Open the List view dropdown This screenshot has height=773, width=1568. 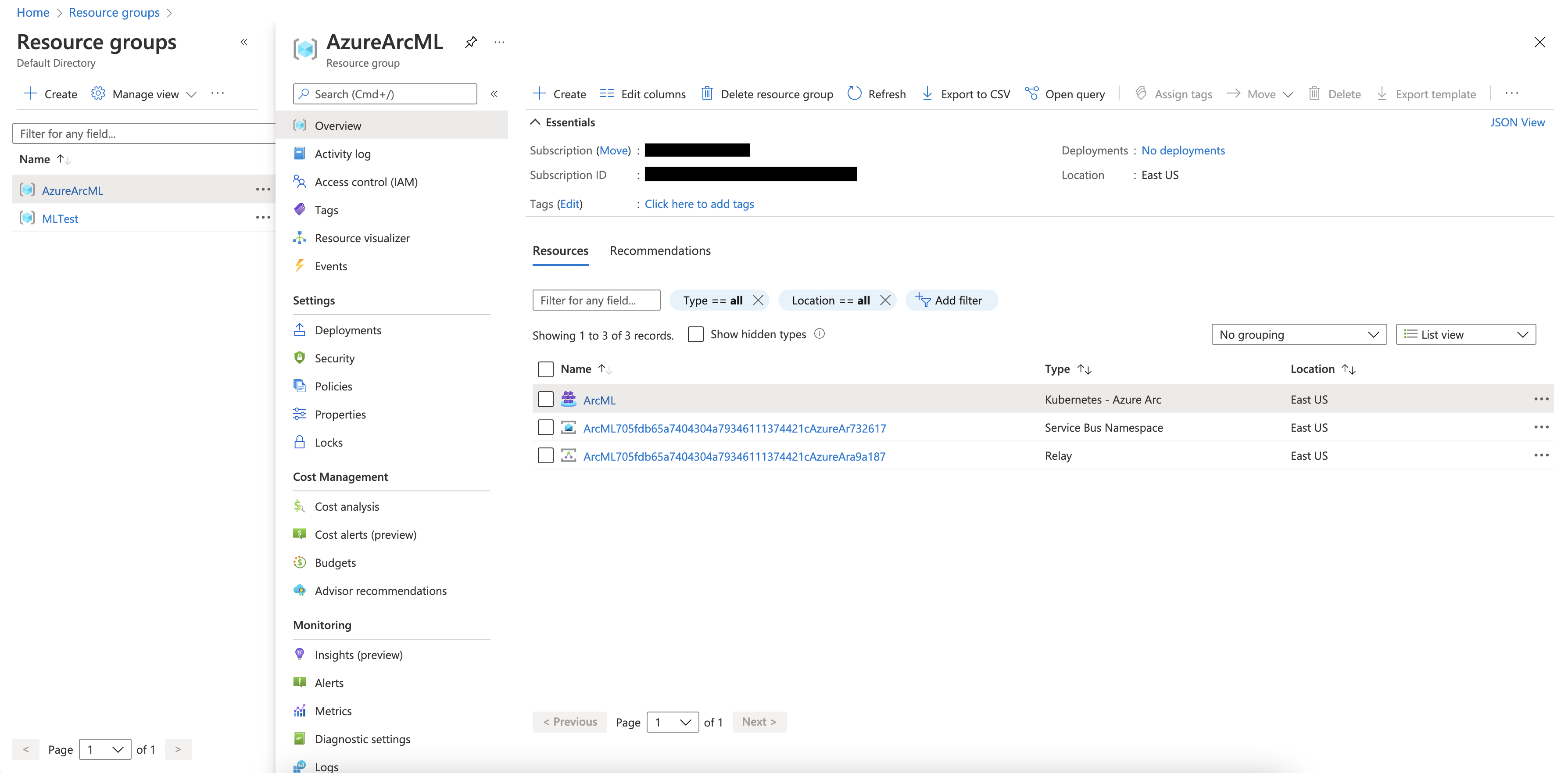pyautogui.click(x=1465, y=334)
